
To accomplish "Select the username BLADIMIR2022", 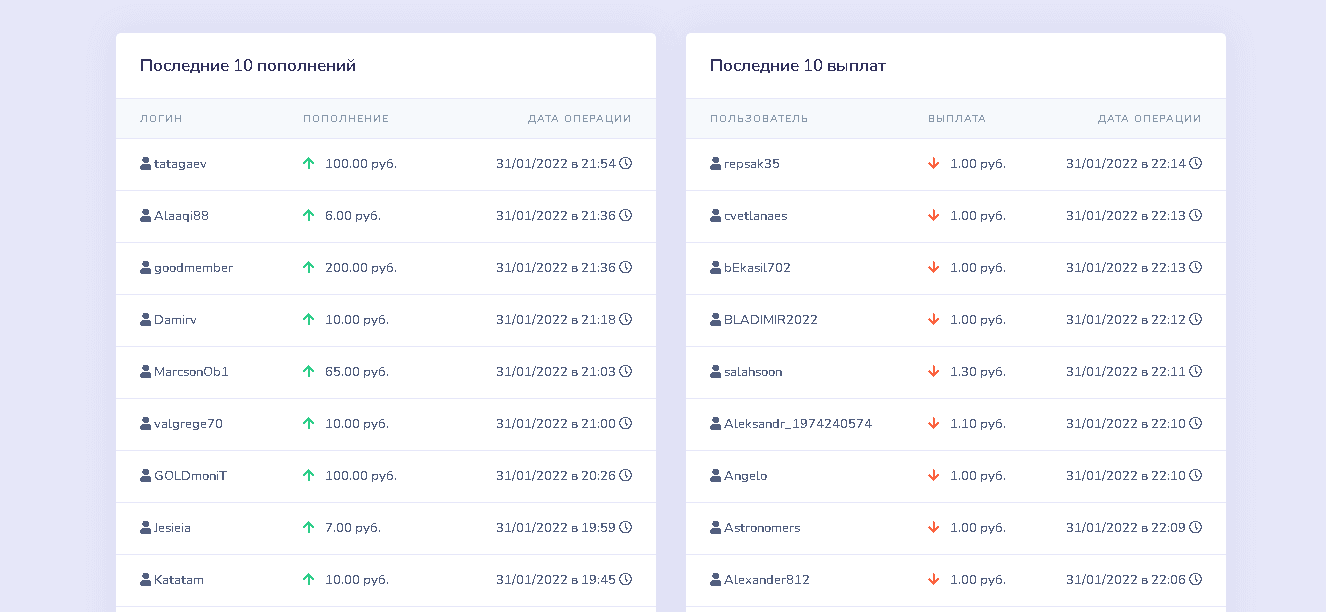I will pyautogui.click(x=770, y=319).
